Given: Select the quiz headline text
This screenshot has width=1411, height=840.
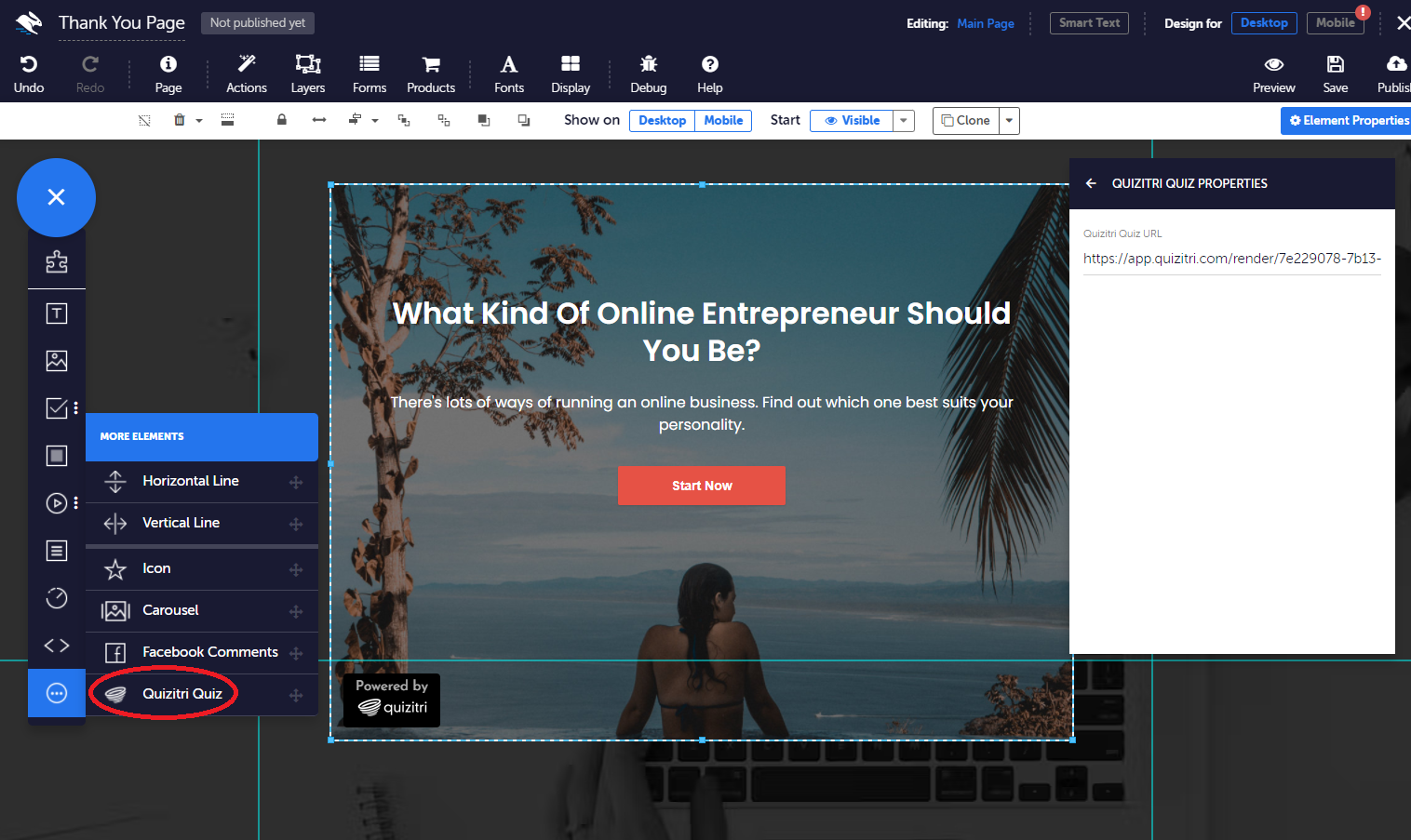Looking at the screenshot, I should [x=702, y=331].
